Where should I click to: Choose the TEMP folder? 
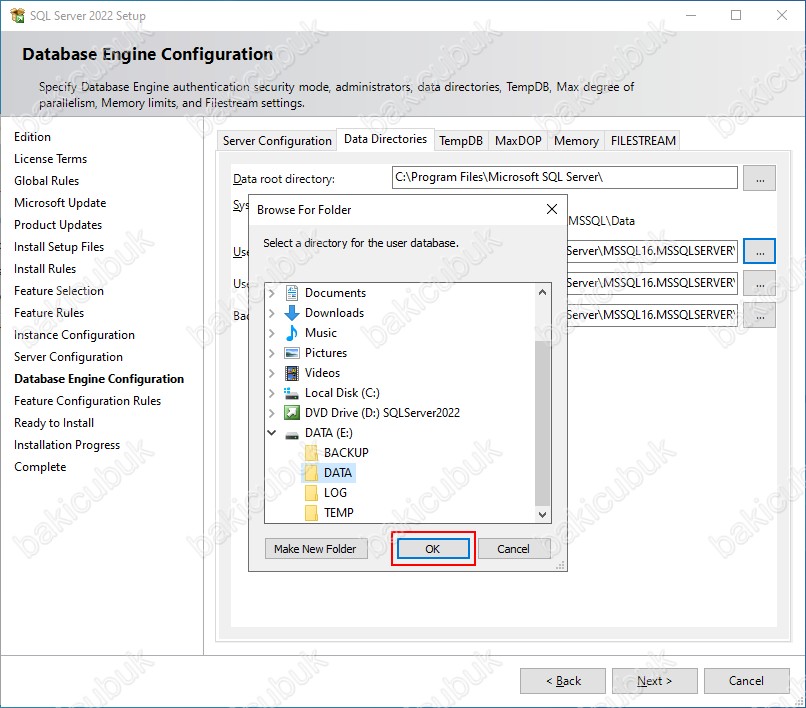(338, 513)
